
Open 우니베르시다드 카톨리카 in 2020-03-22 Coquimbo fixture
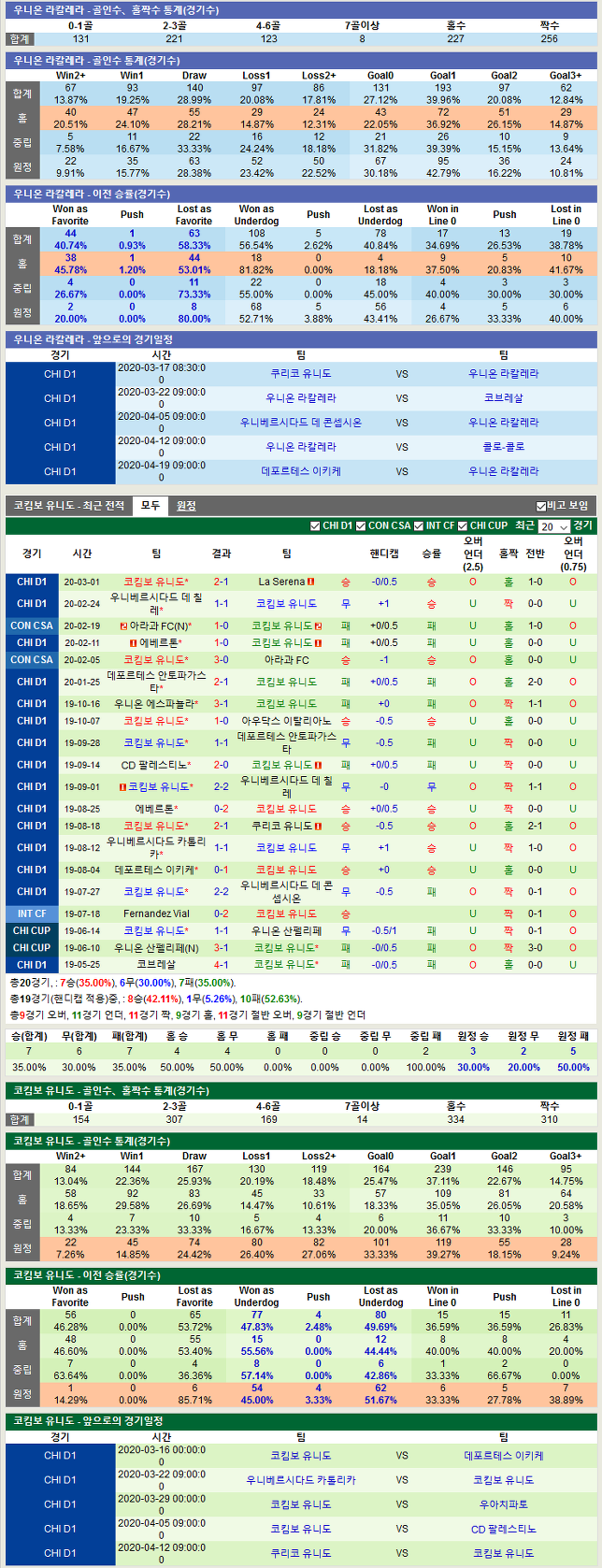point(301,1480)
